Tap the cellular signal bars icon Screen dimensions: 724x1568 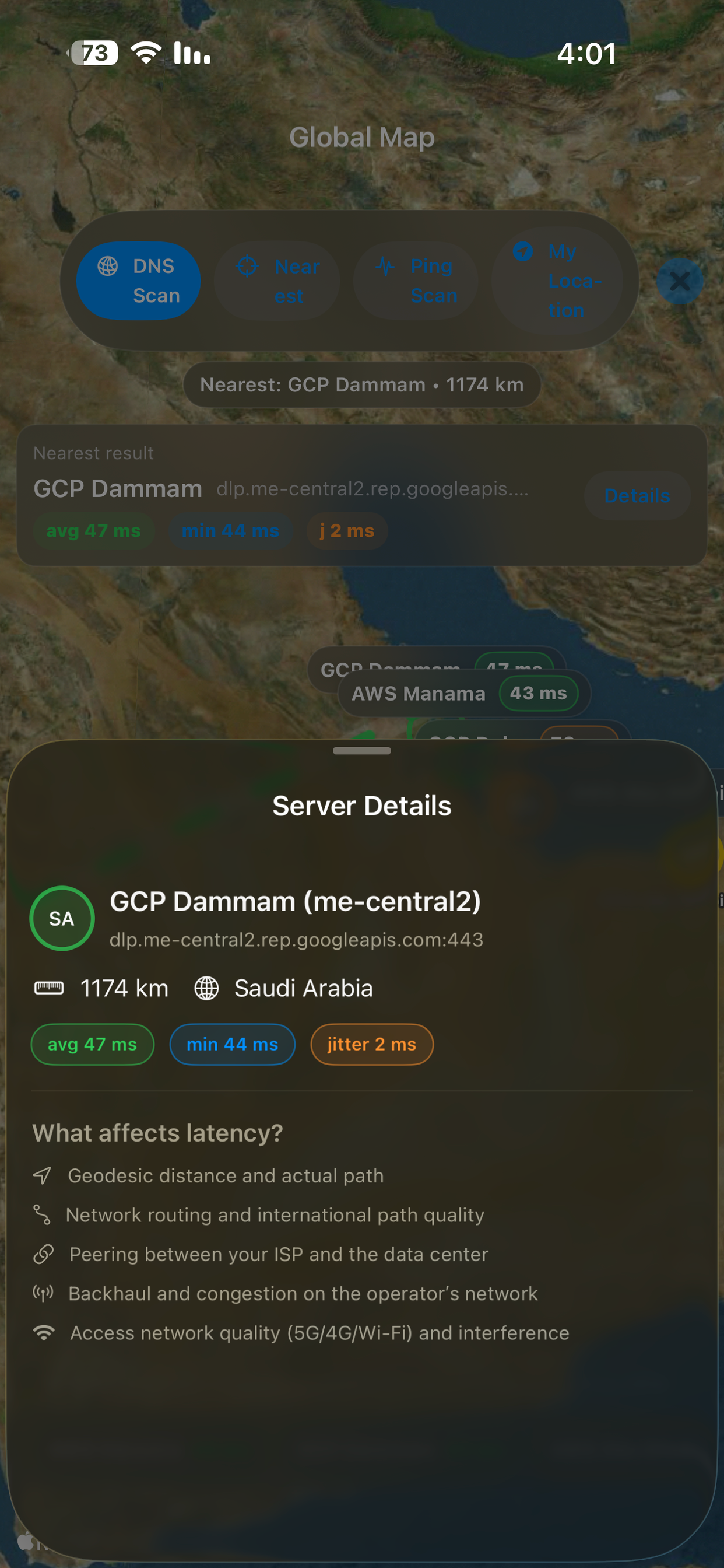click(192, 54)
